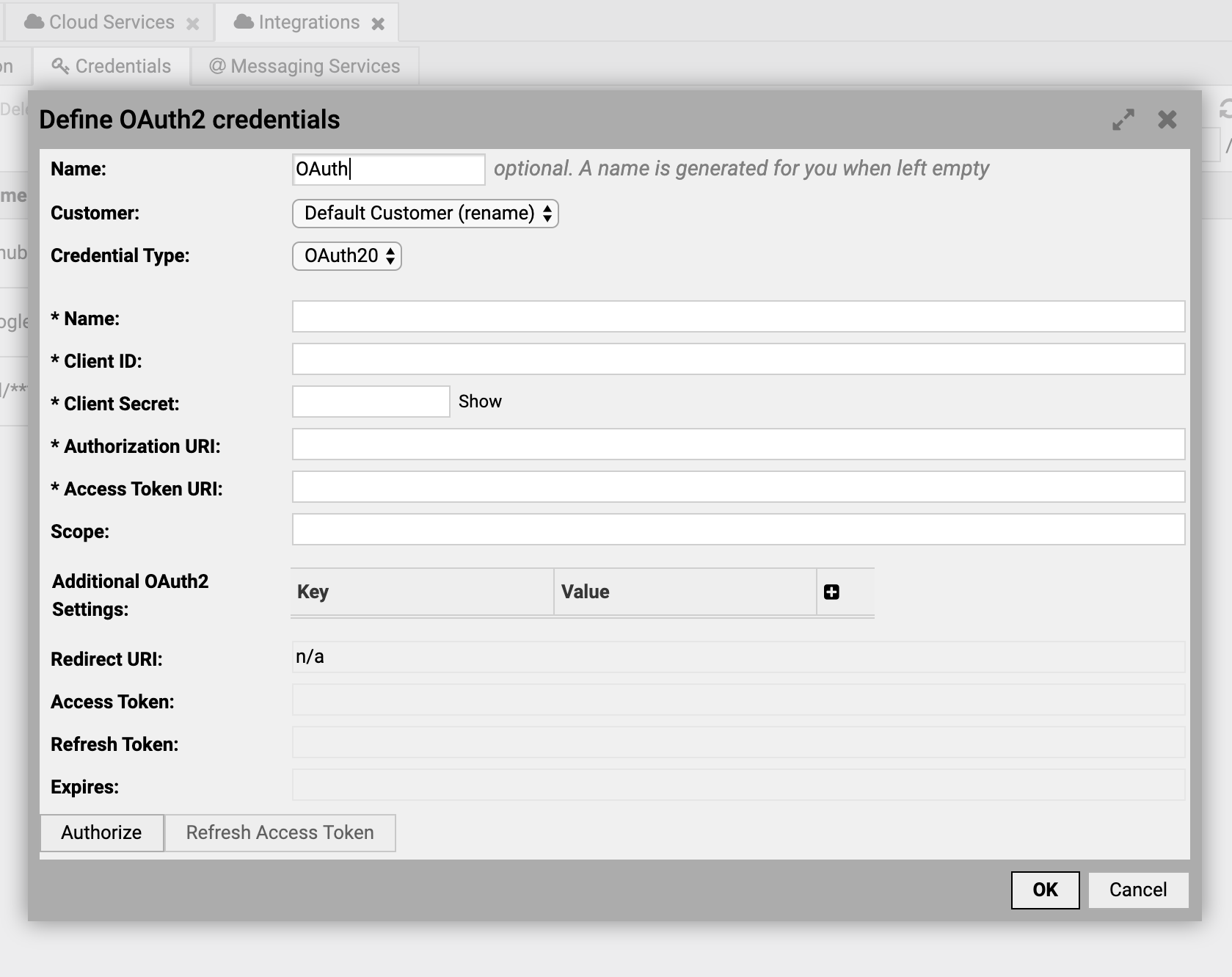Click the Authorize button
The width and height of the screenshot is (1232, 977).
(x=101, y=832)
